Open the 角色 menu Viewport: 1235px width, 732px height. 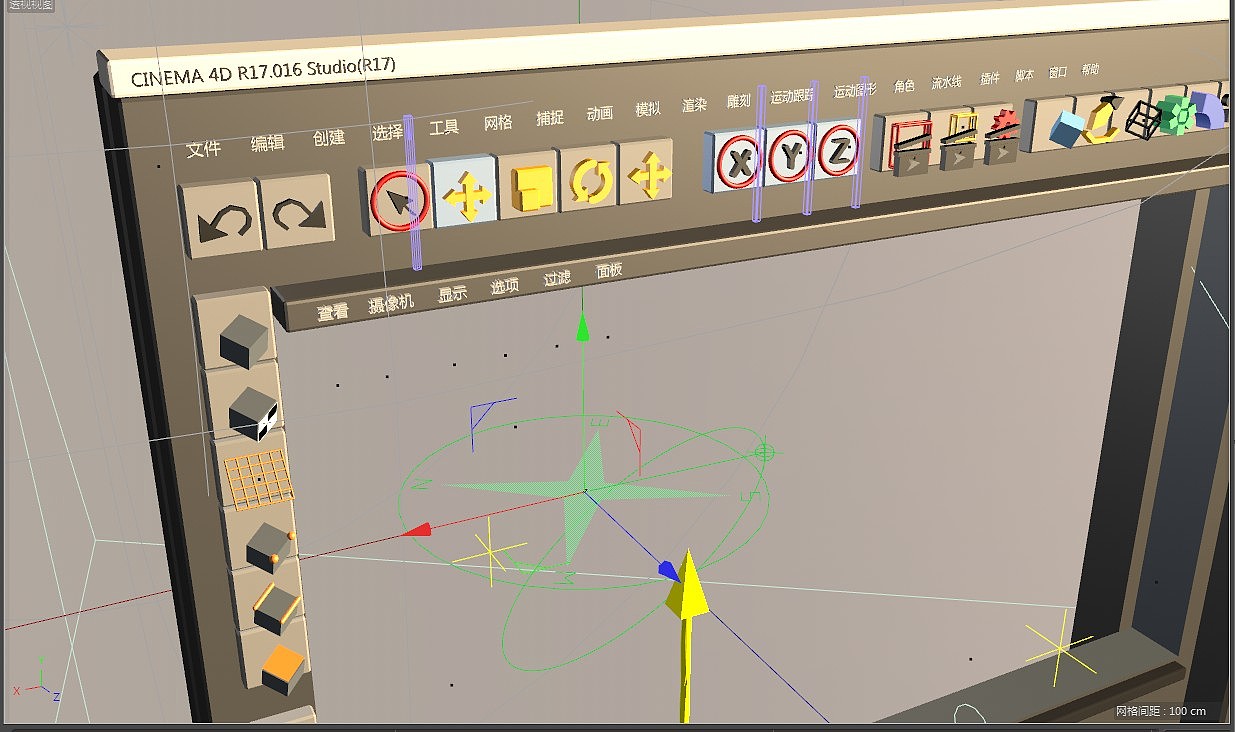click(x=904, y=86)
